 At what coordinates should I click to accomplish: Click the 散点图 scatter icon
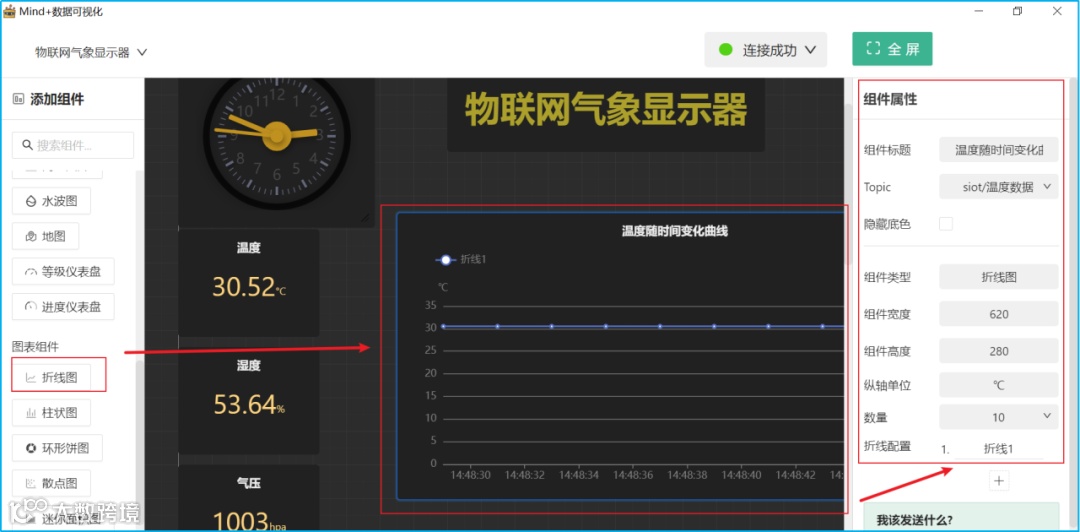coord(30,484)
